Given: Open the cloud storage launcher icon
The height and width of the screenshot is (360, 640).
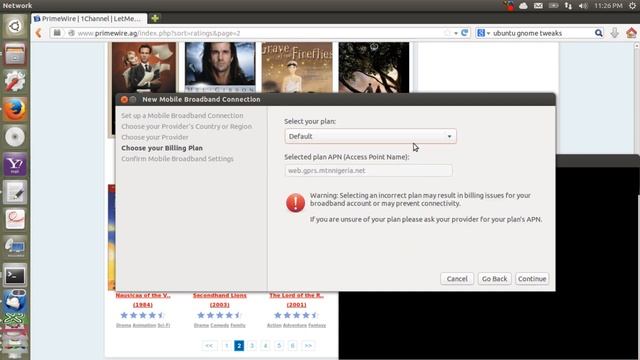Looking at the screenshot, I should (x=15, y=302).
